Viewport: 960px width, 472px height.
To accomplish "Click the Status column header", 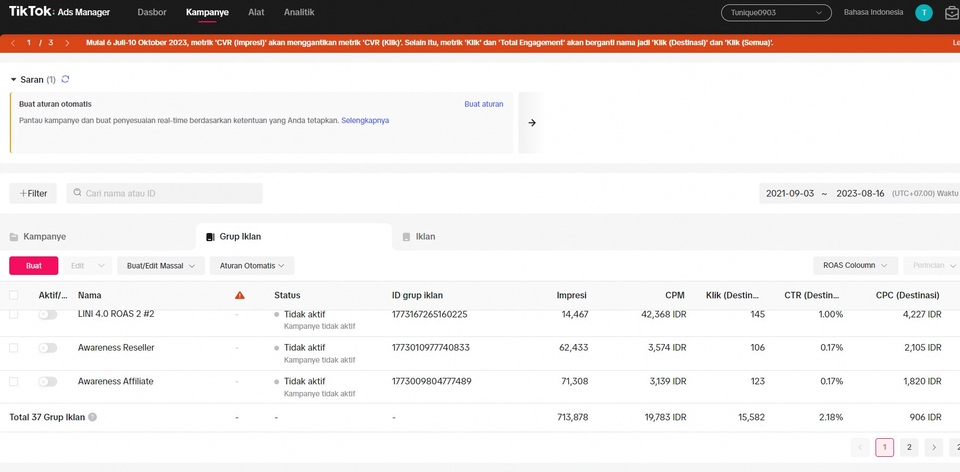I will pyautogui.click(x=287, y=295).
